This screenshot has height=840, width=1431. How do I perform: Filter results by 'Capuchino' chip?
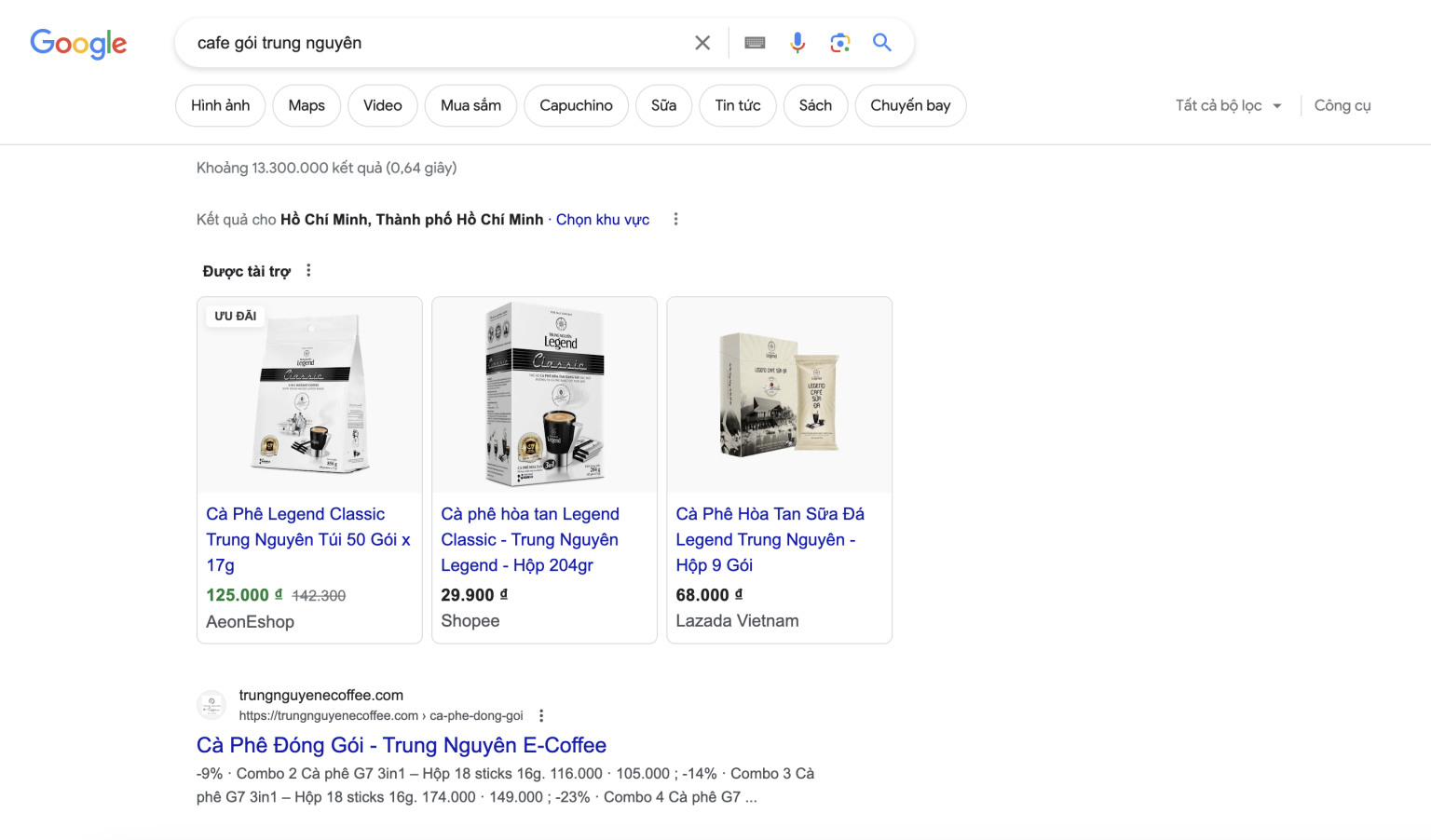tap(576, 106)
